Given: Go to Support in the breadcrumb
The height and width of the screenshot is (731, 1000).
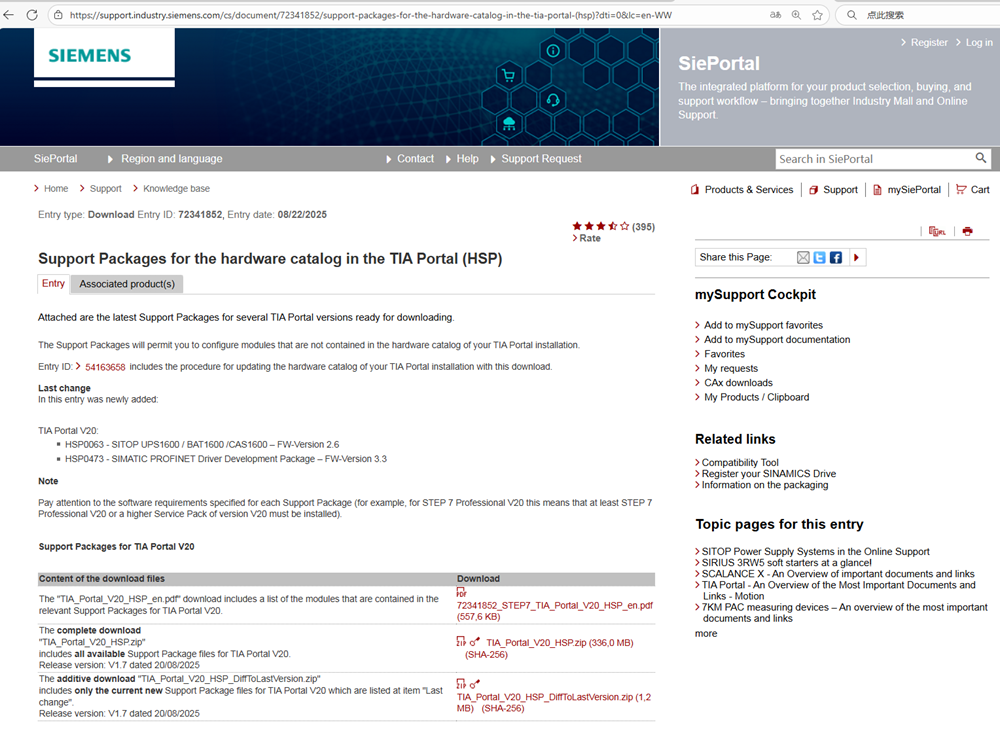Looking at the screenshot, I should click(x=106, y=189).
